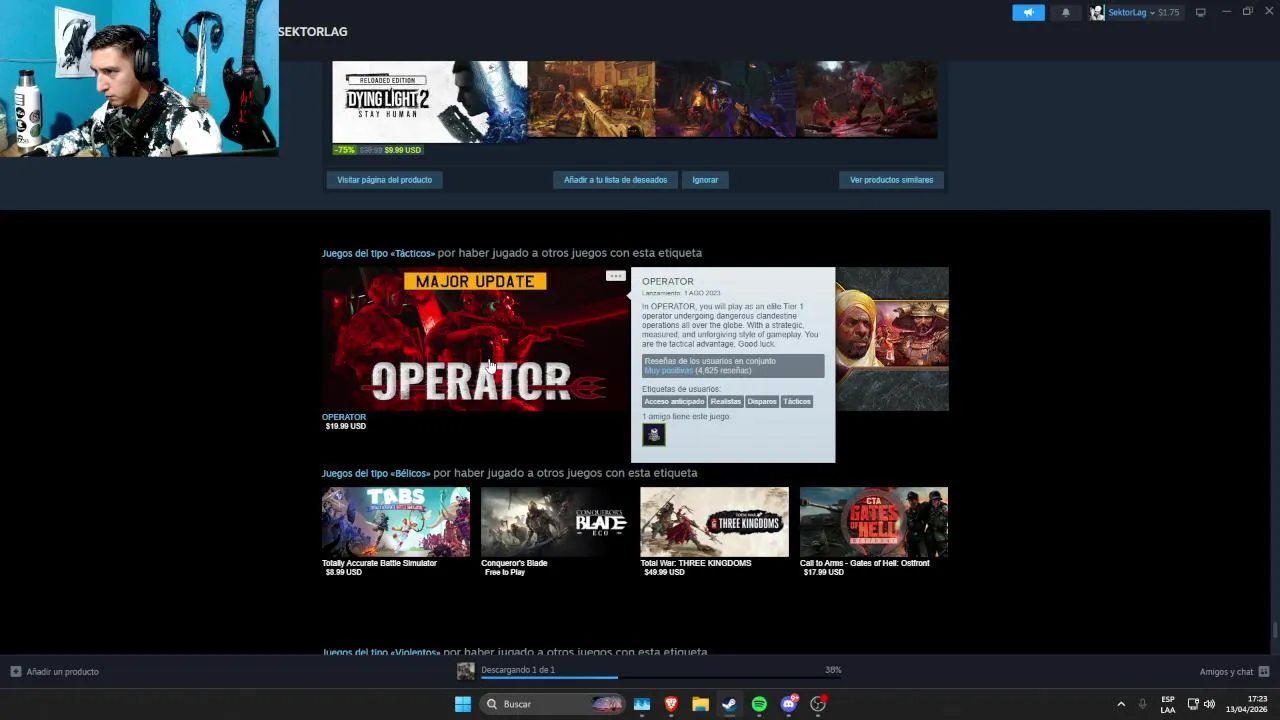Open the «Tácticos» tag link
This screenshot has width=1280, height=720.
378,253
